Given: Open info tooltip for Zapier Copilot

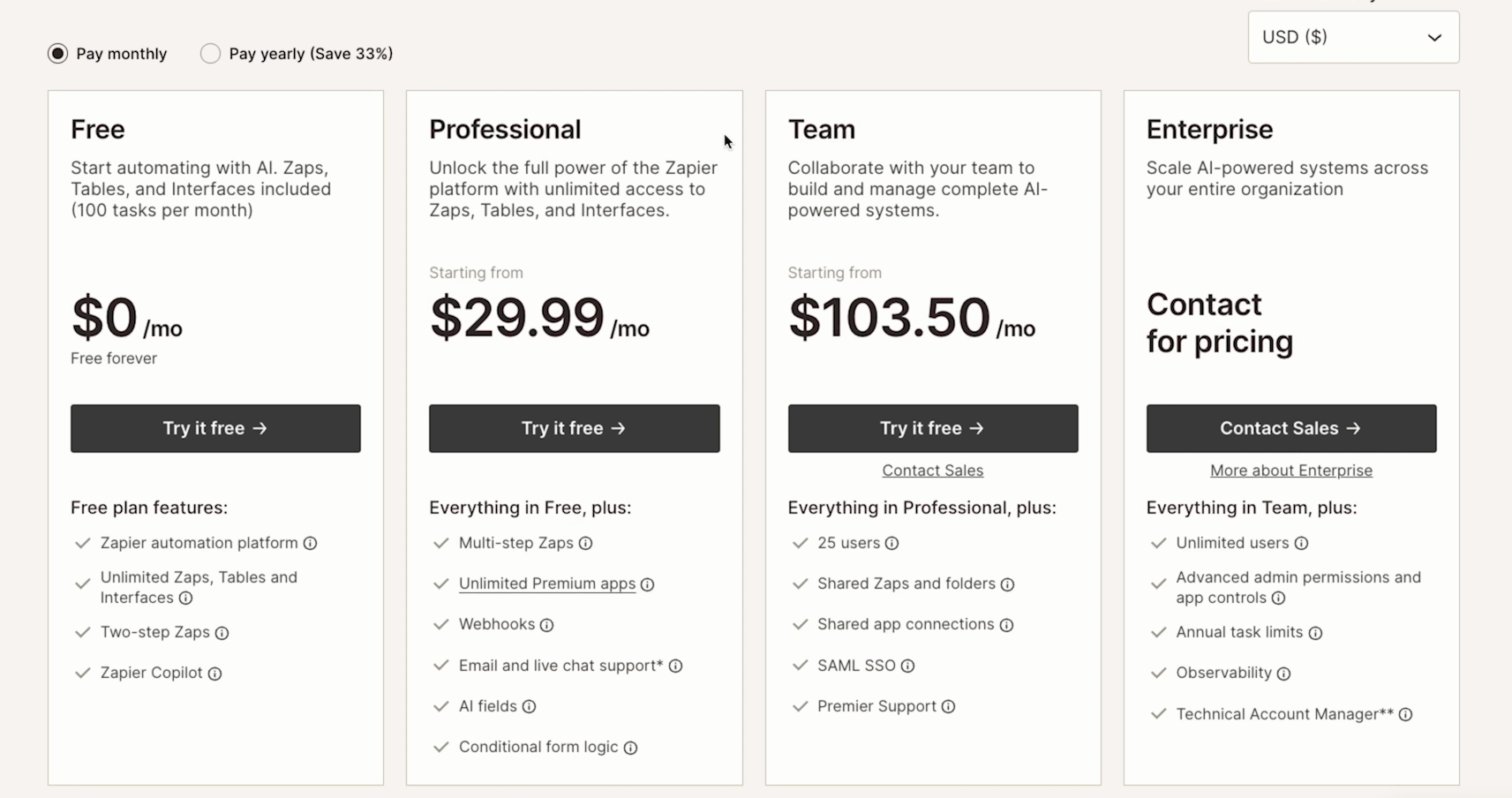Looking at the screenshot, I should [x=216, y=673].
